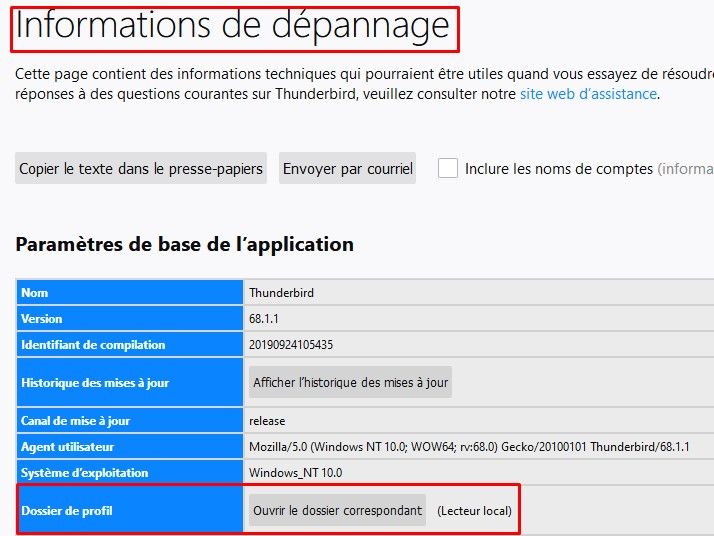
Task: Click 'Dossier de profil' row header
Action: (x=130, y=510)
